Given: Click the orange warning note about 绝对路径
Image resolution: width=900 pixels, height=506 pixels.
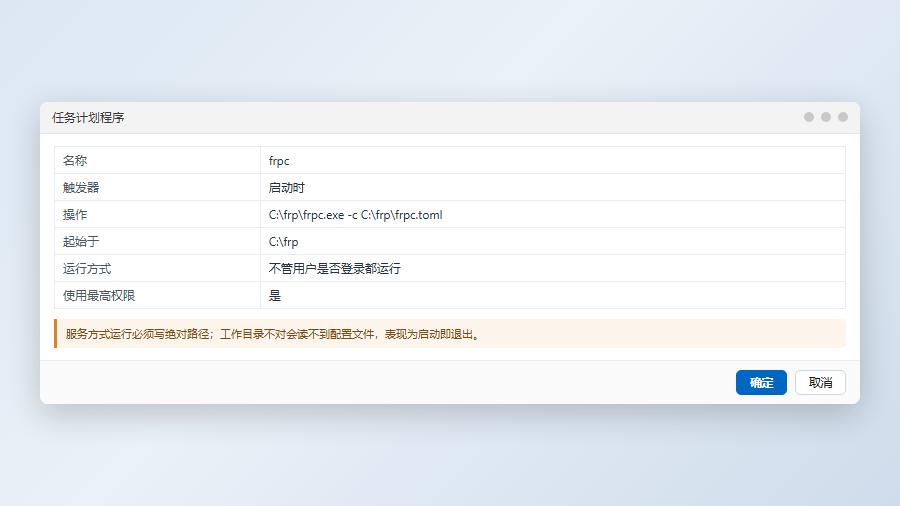Looking at the screenshot, I should pyautogui.click(x=450, y=334).
